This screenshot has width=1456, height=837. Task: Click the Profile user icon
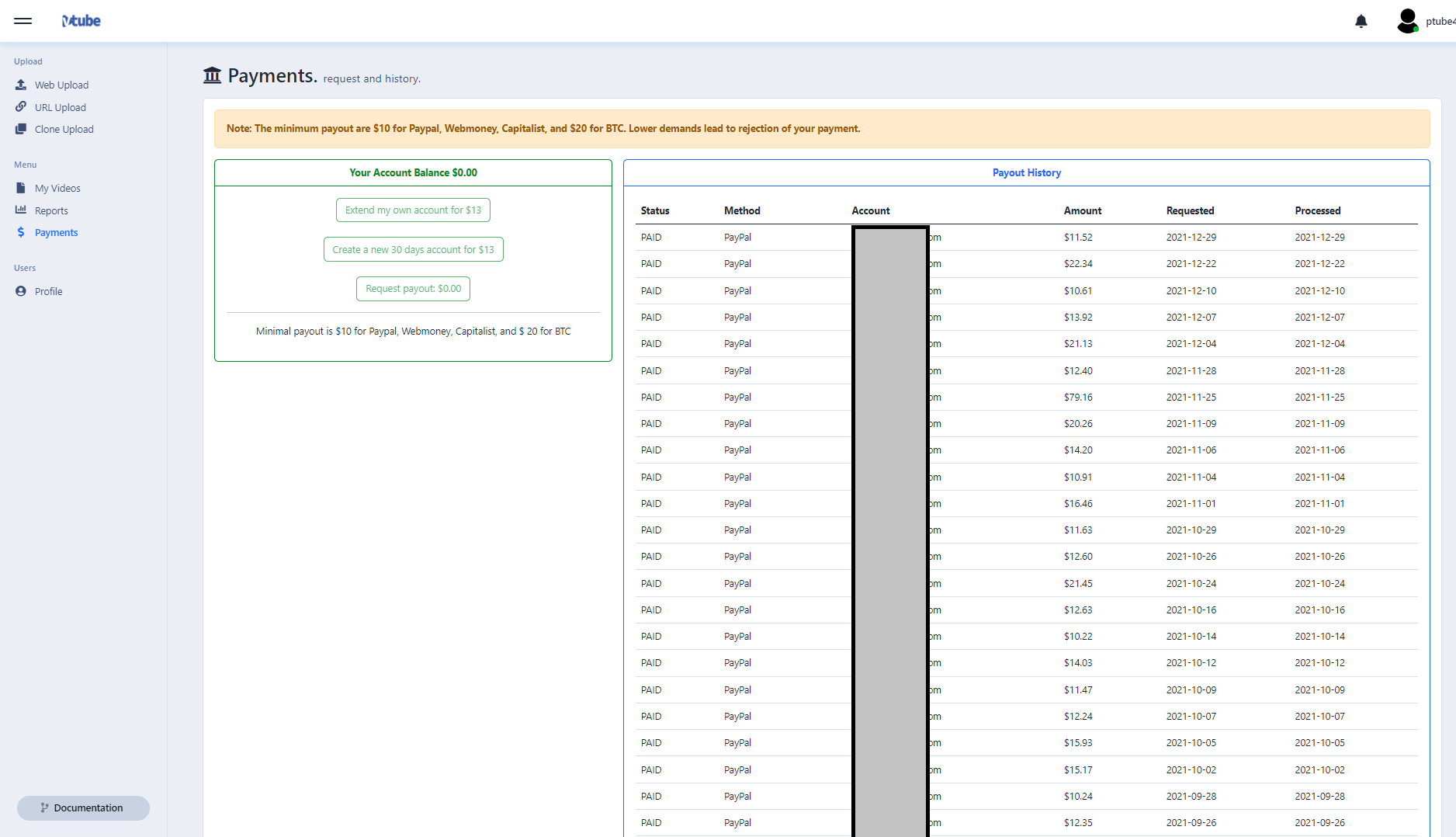coord(21,291)
